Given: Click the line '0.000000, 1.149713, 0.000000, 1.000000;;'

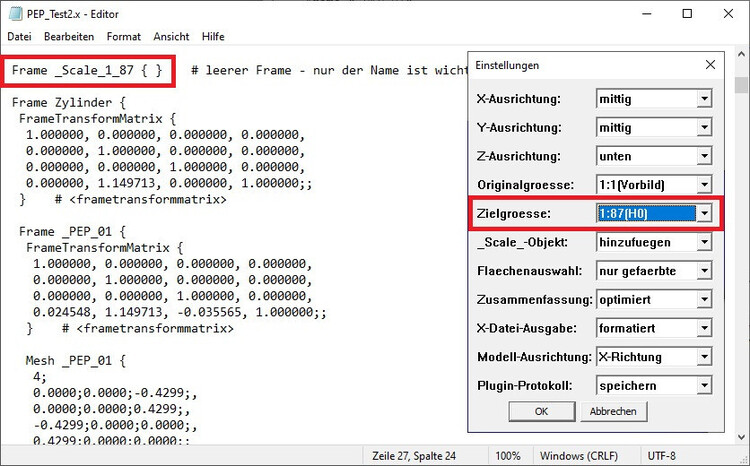Looking at the screenshot, I should point(169,183).
